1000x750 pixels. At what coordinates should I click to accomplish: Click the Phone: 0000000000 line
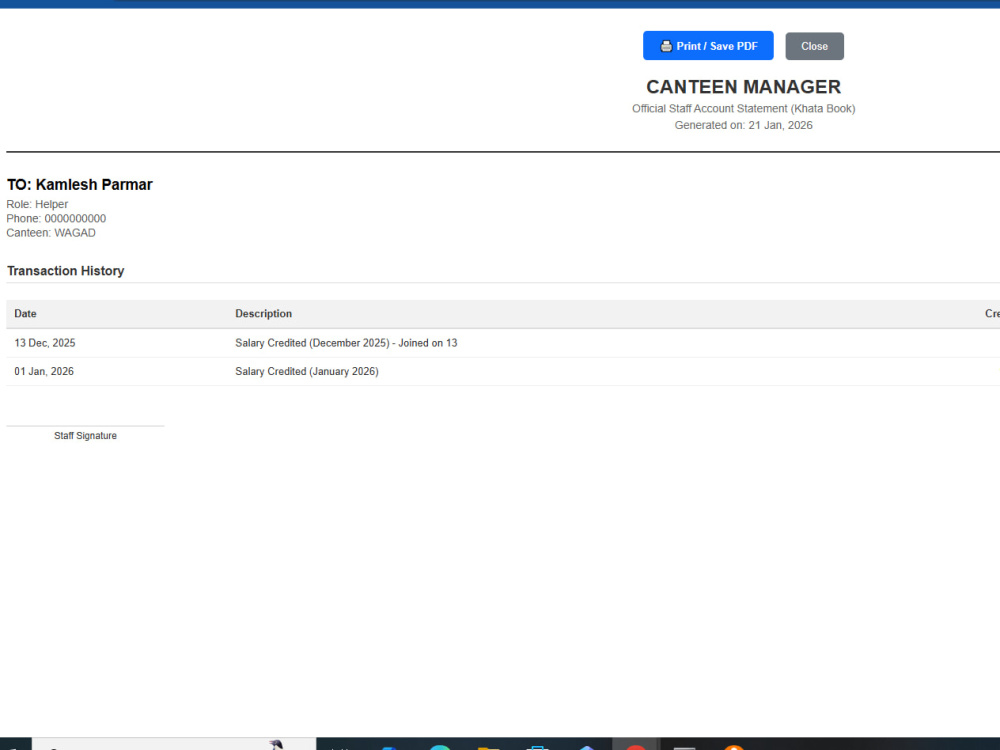pos(56,218)
